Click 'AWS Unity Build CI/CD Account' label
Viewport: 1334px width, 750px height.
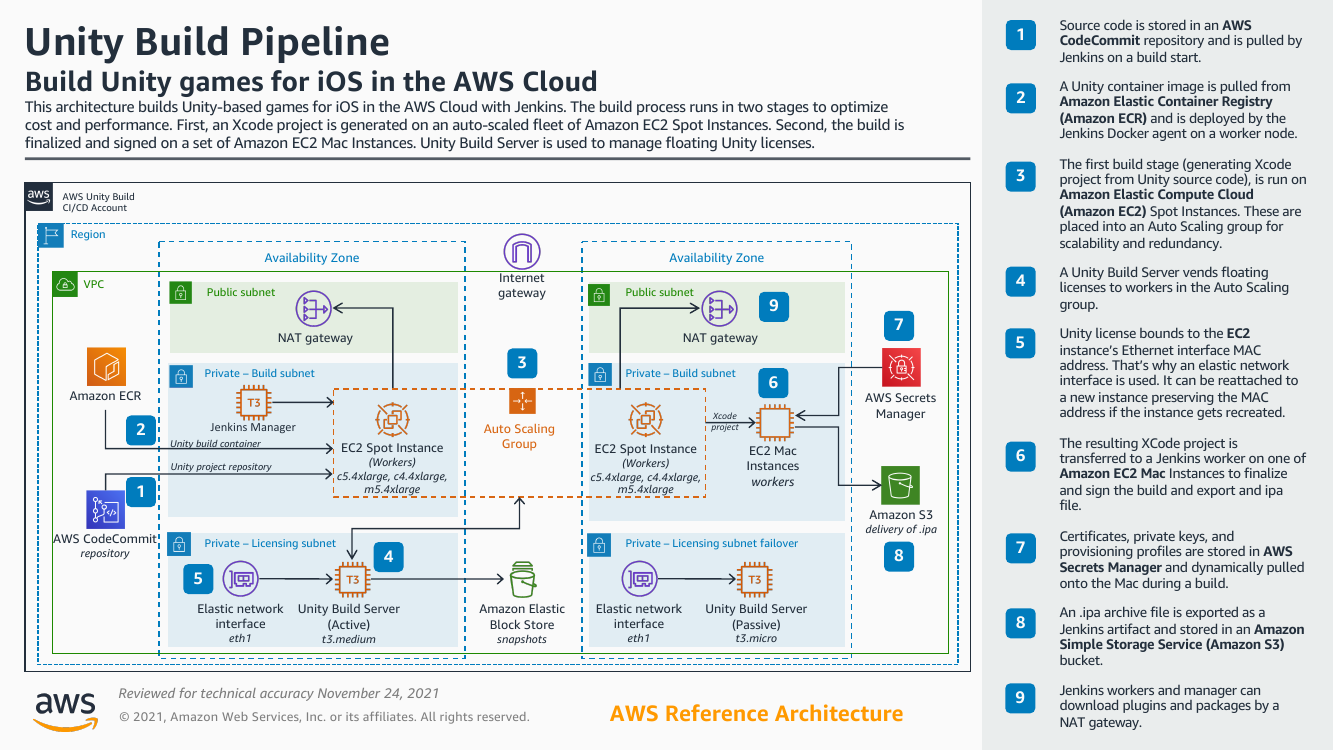tap(98, 202)
